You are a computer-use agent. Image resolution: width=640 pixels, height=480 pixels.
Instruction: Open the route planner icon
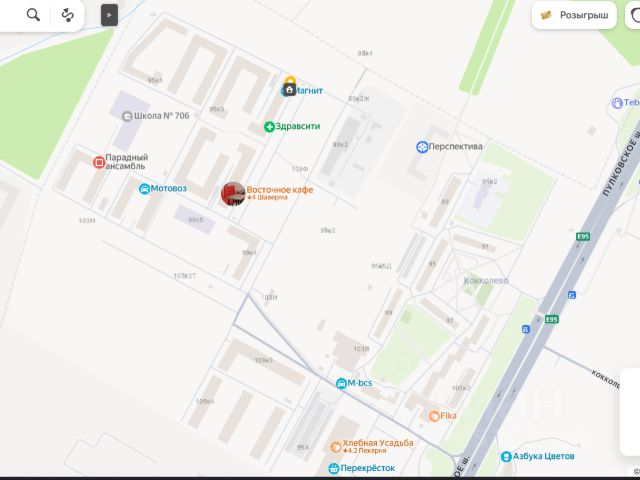pyautogui.click(x=67, y=15)
